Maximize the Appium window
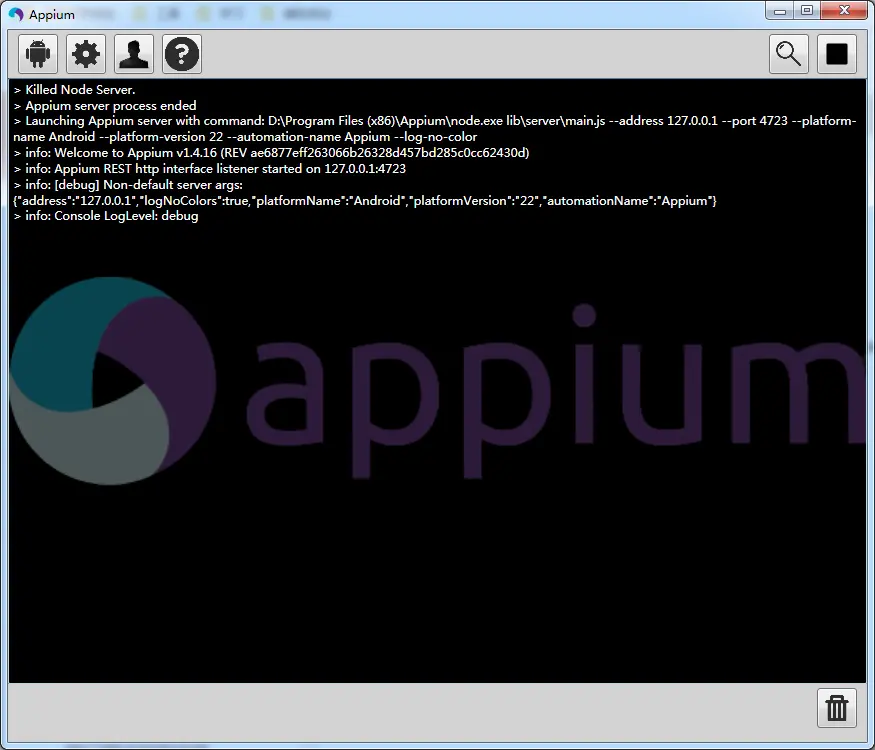This screenshot has height=750, width=875. 807,11
